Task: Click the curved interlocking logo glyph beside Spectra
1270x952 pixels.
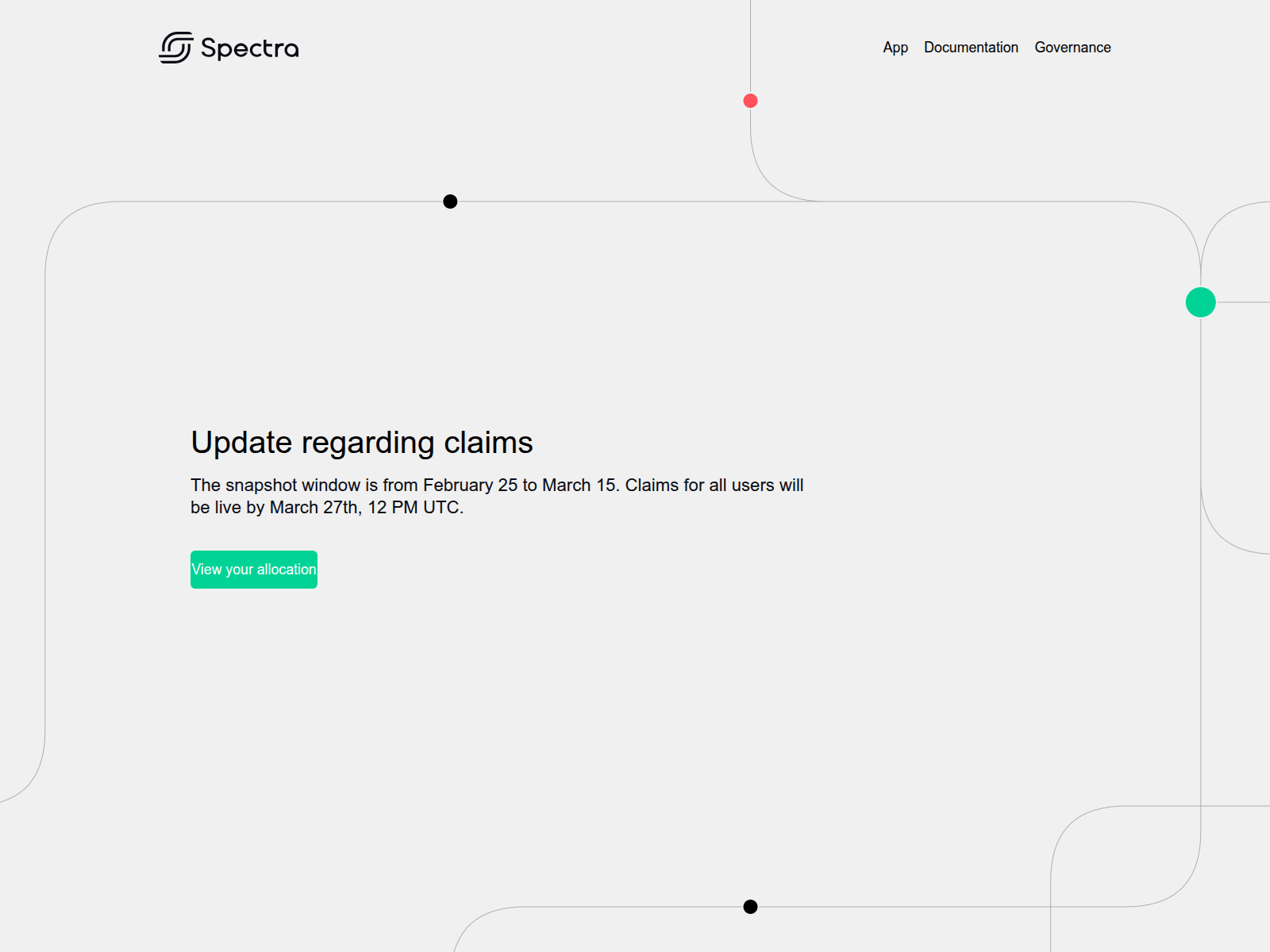Action: pyautogui.click(x=175, y=48)
